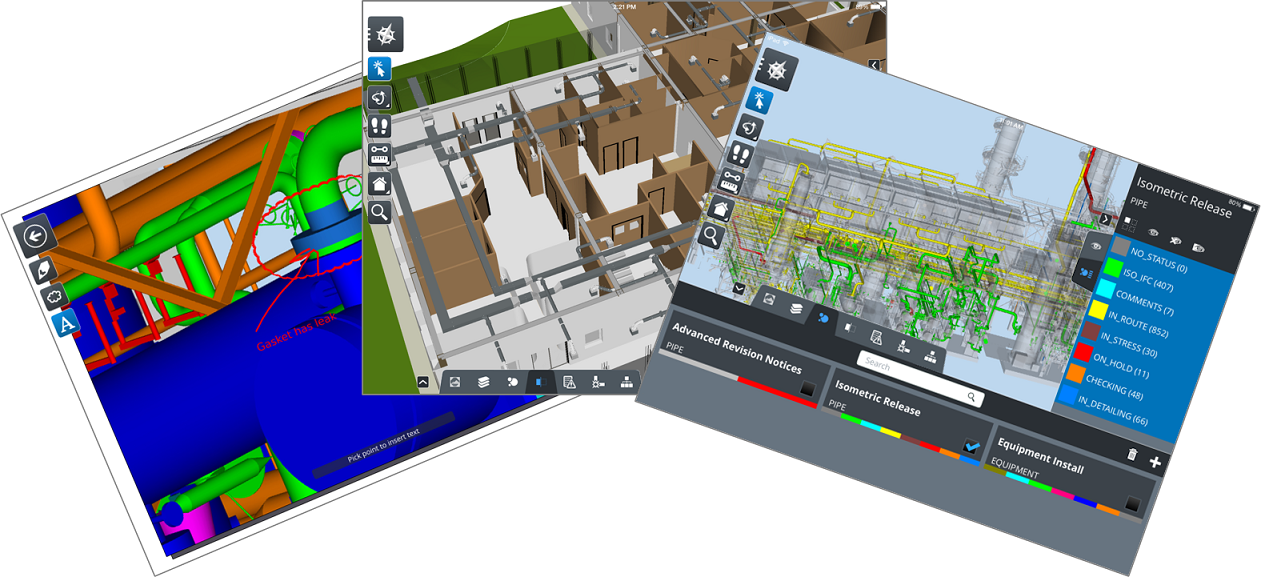Click the IN_ROUTE yellow color swatch
Viewport: 1261px width, 577px height.
[x=1098, y=310]
